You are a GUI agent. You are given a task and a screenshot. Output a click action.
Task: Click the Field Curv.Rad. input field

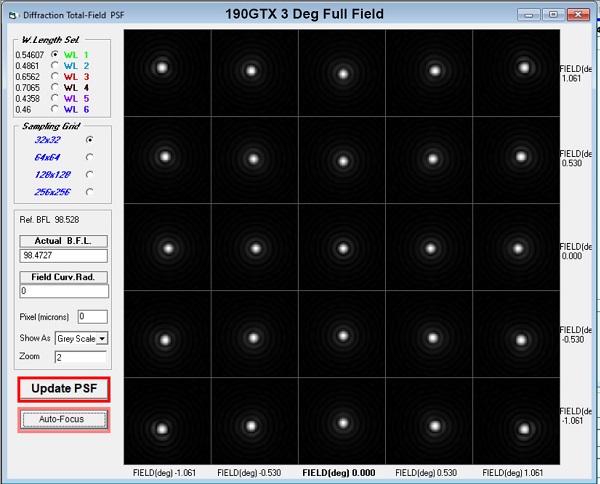pyautogui.click(x=63, y=291)
